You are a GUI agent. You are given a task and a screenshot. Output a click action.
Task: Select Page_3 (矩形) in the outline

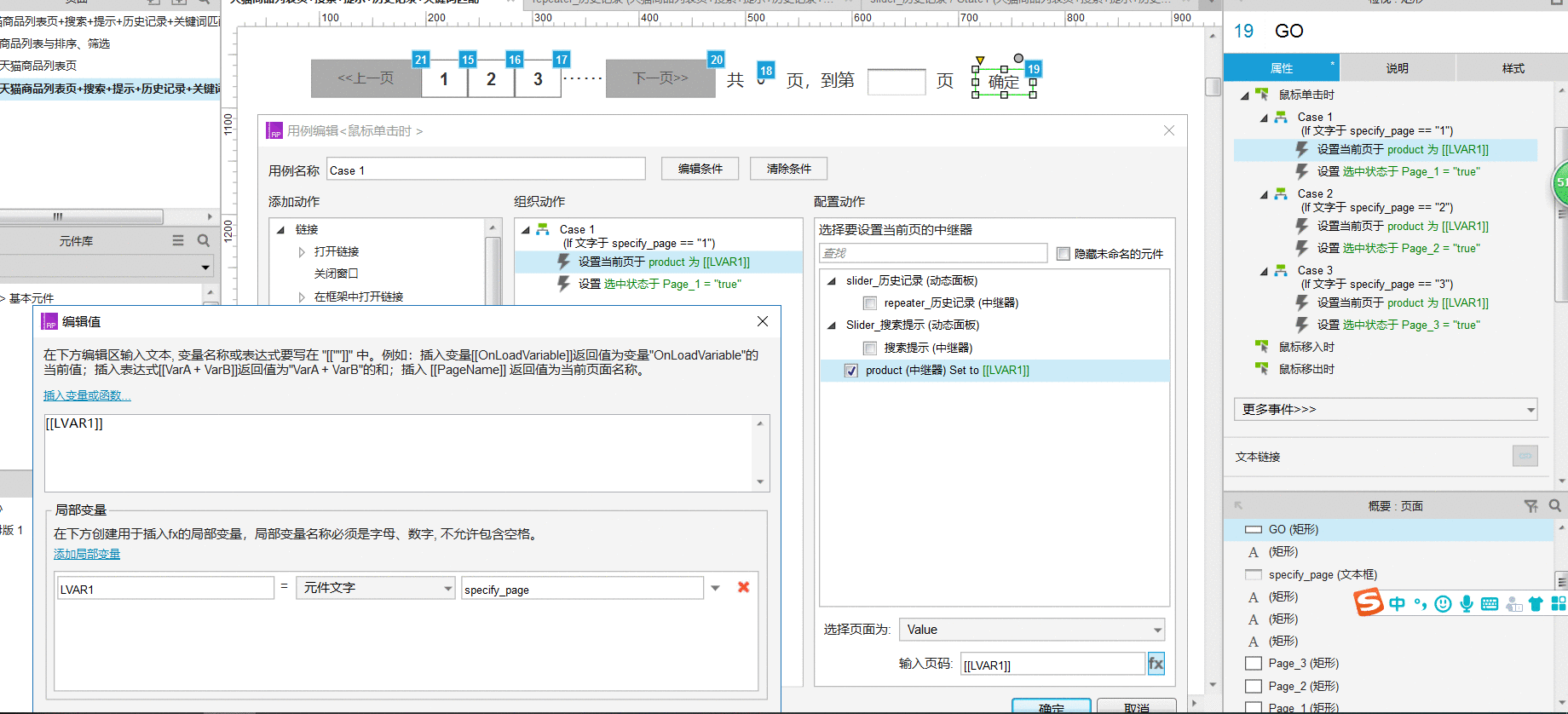(1303, 663)
